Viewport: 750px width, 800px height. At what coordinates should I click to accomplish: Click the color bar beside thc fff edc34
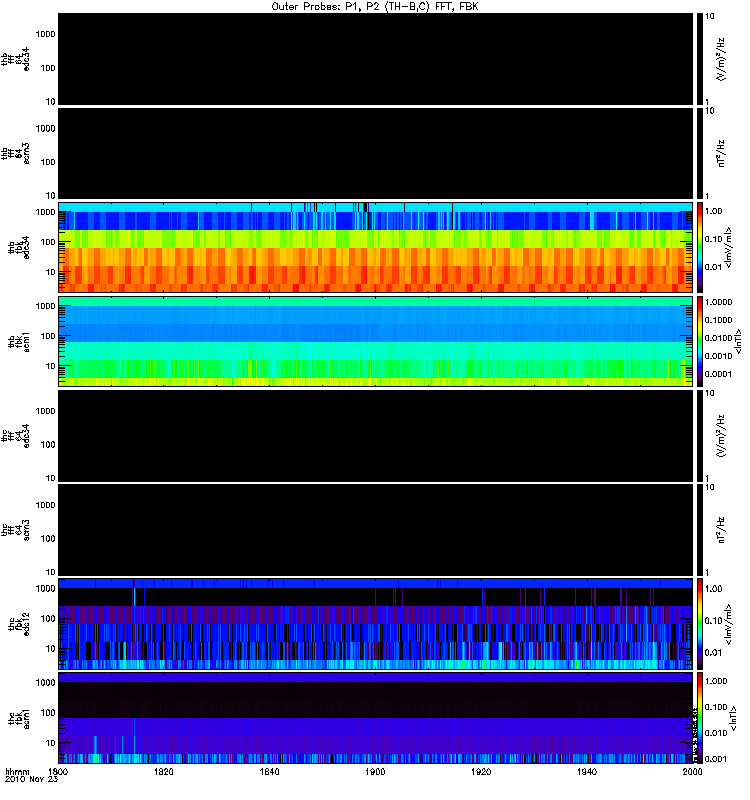point(700,436)
